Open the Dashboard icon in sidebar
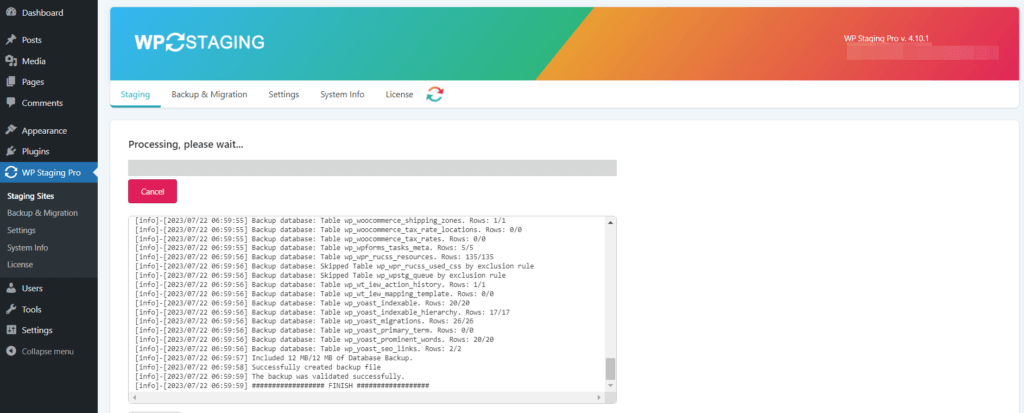The image size is (1024, 413). click(10, 12)
